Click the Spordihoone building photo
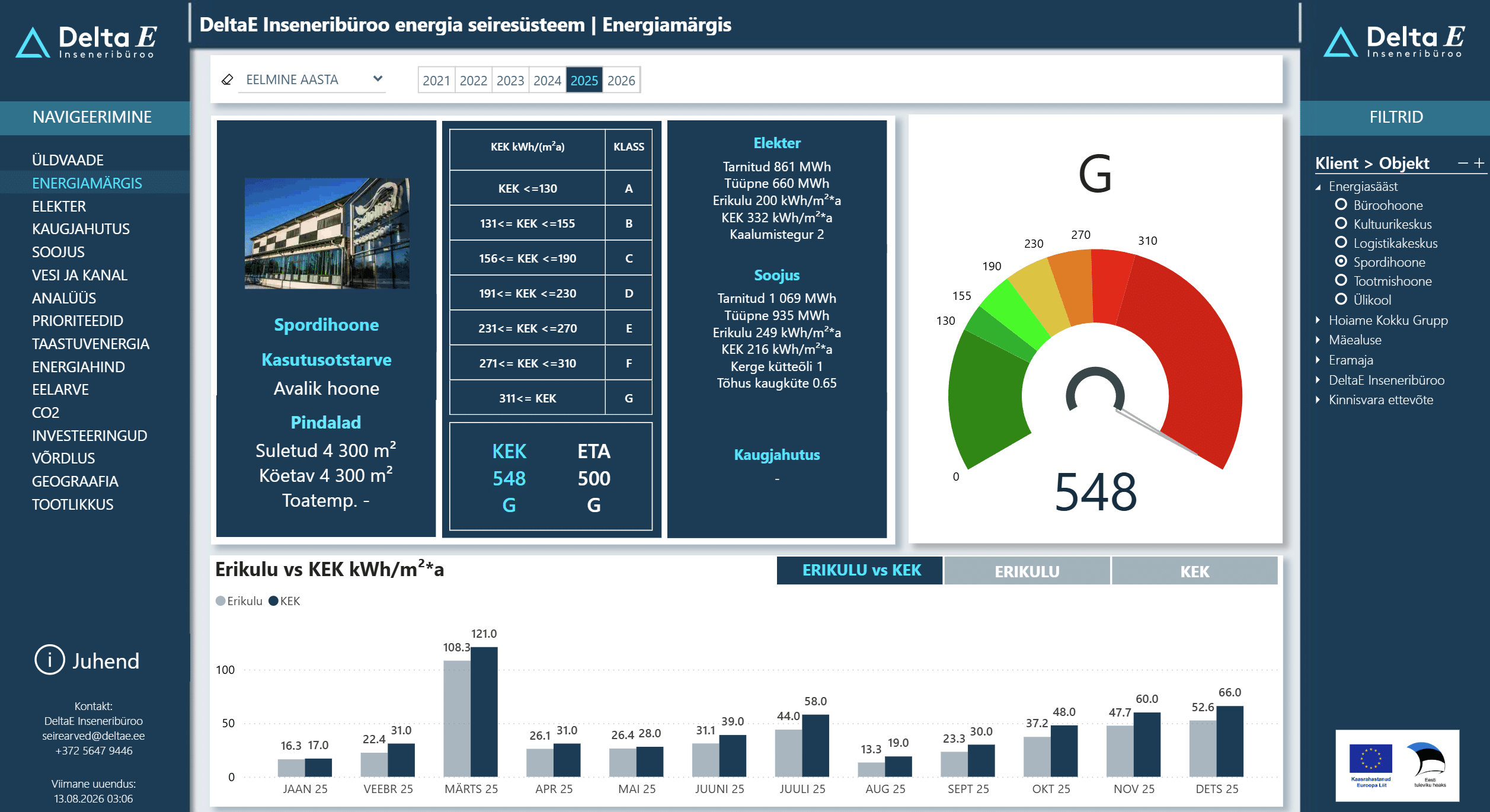The width and height of the screenshot is (1490, 812). coord(327,233)
